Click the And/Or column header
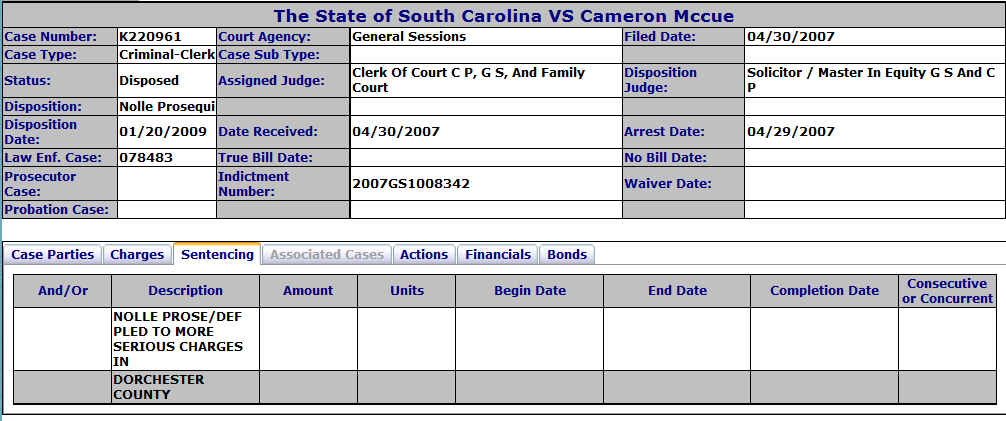The height and width of the screenshot is (421, 1006). (63, 291)
